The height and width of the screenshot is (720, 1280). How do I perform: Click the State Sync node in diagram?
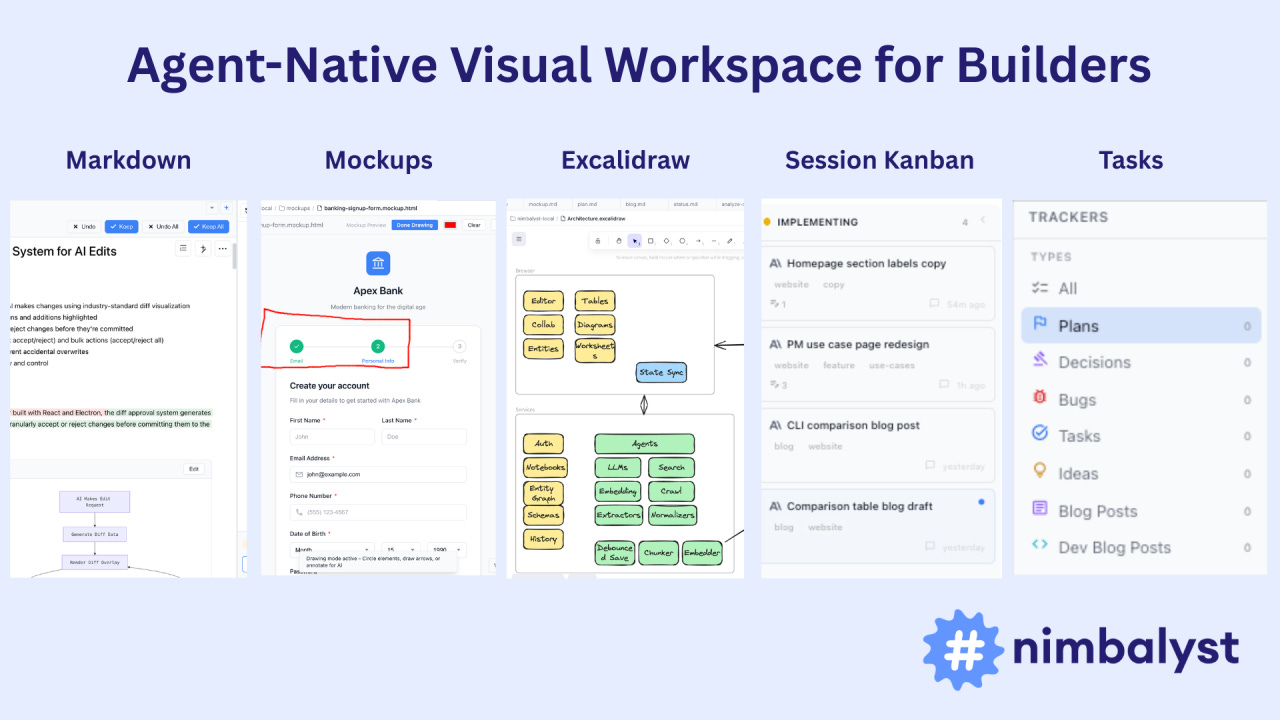(661, 372)
